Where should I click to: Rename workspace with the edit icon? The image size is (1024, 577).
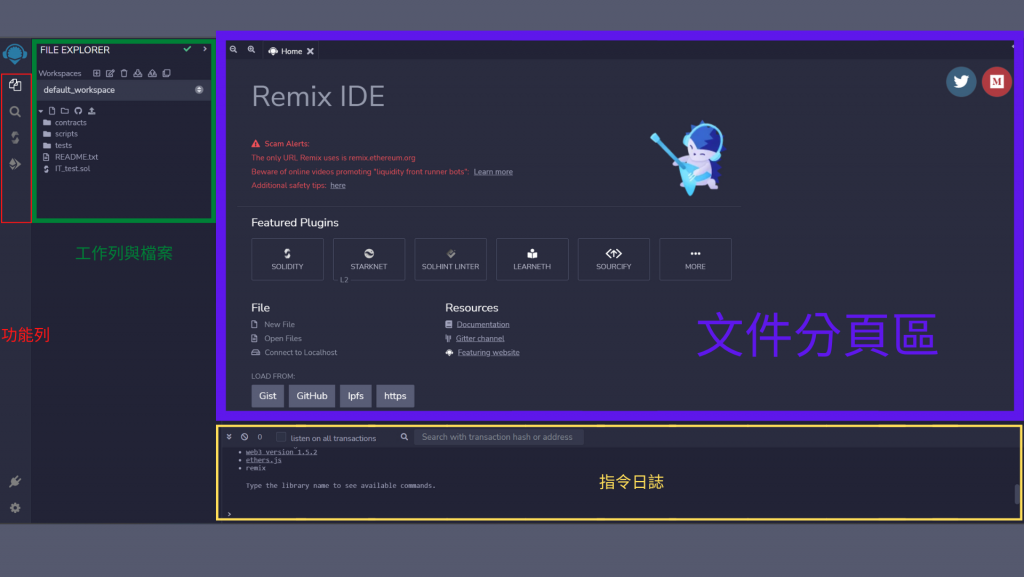coord(110,73)
